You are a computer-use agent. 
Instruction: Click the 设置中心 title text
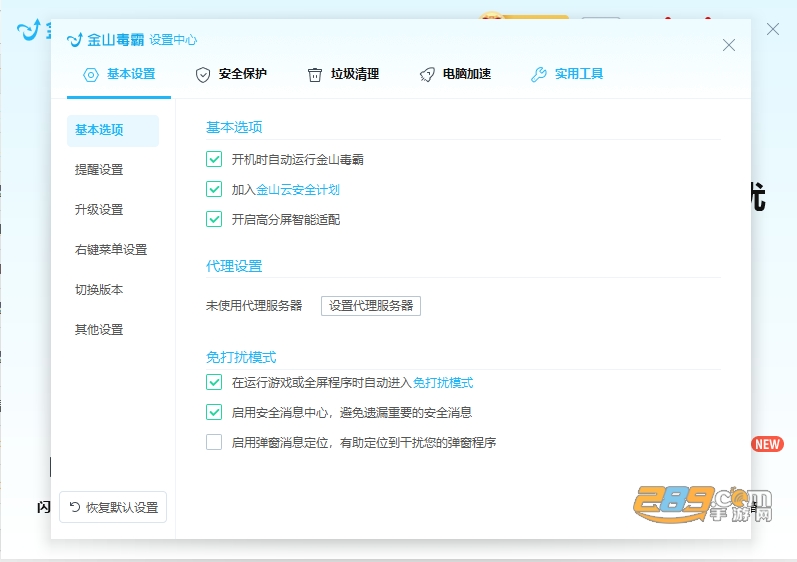(173, 40)
